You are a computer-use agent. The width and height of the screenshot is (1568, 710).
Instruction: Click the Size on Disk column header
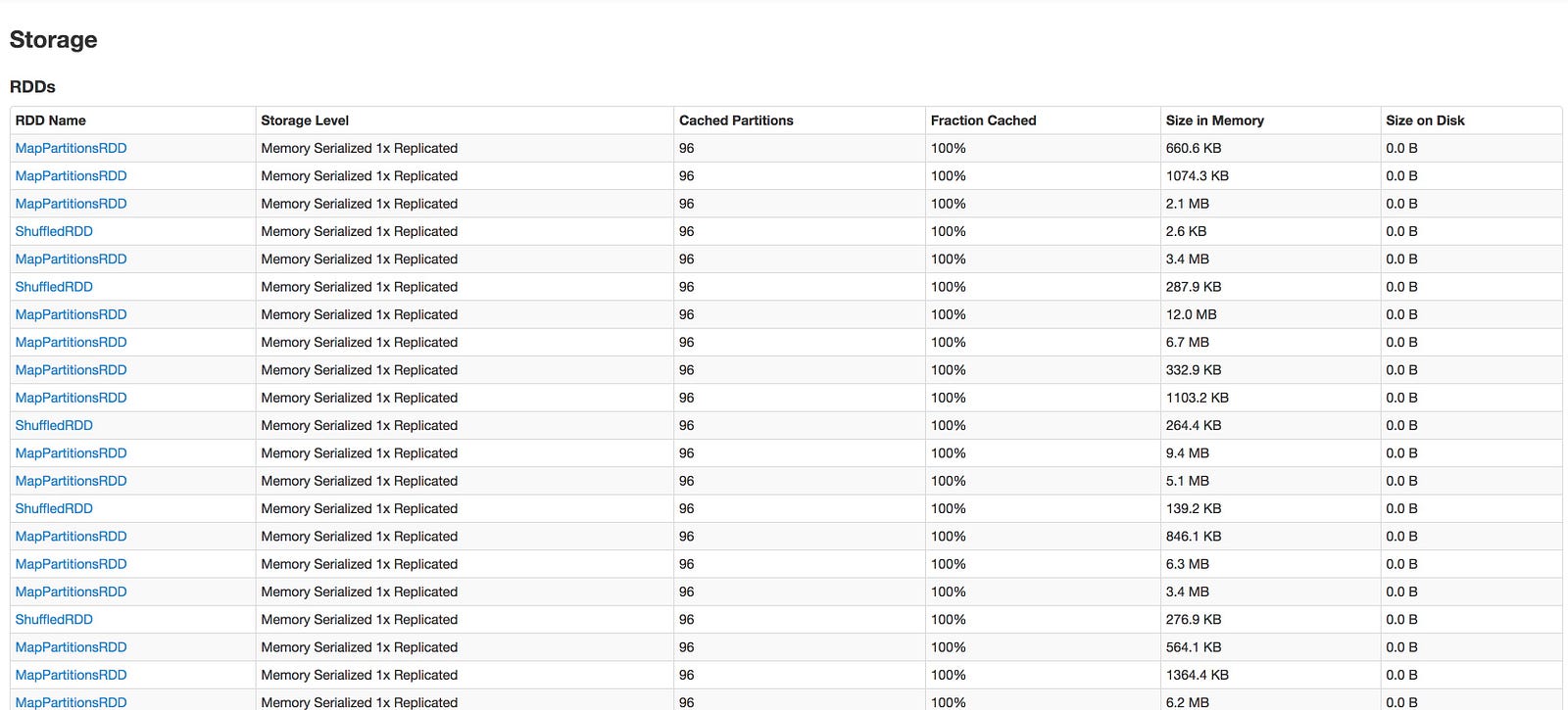[x=1425, y=120]
